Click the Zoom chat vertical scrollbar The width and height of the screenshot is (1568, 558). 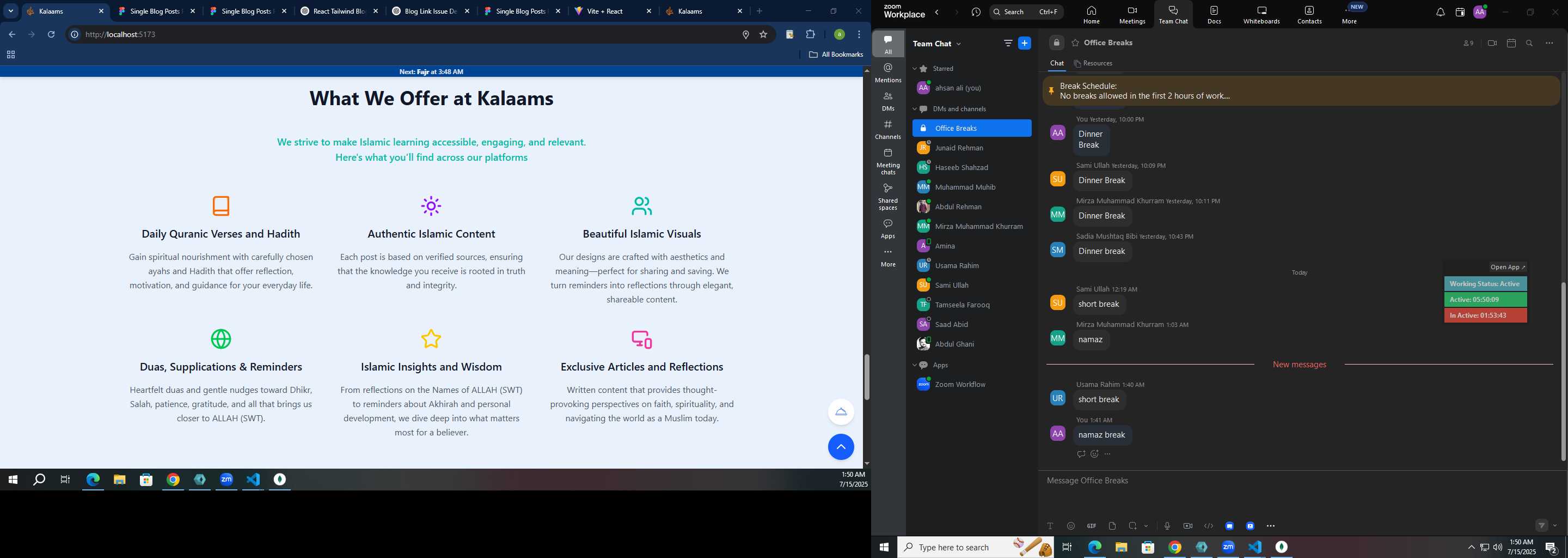[1563, 372]
